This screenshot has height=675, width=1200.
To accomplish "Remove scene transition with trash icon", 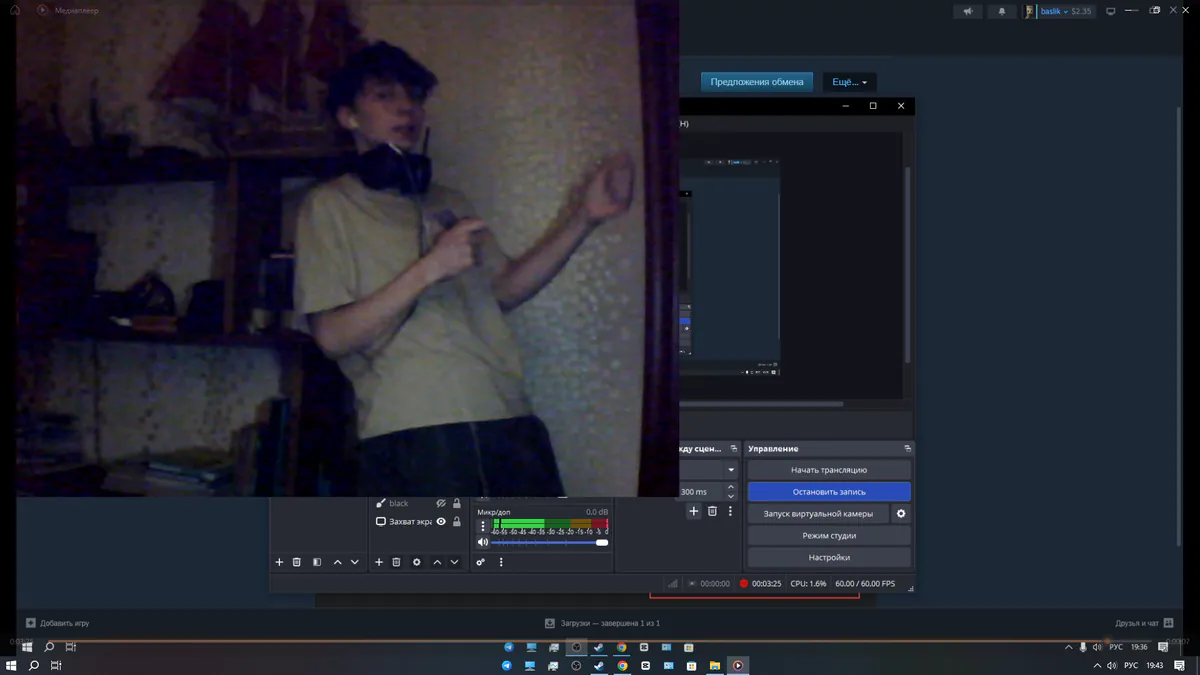I will click(x=712, y=511).
